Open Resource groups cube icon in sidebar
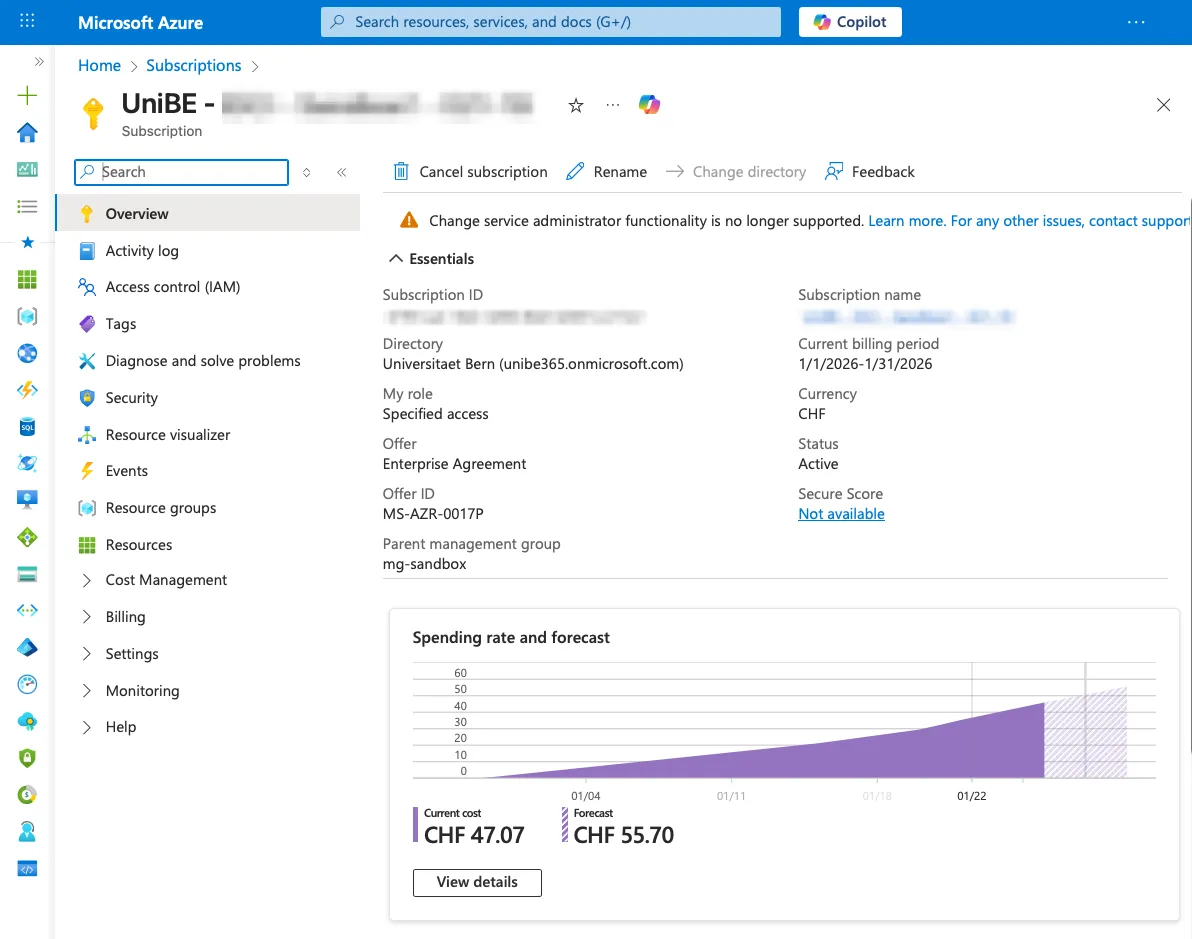 27,316
